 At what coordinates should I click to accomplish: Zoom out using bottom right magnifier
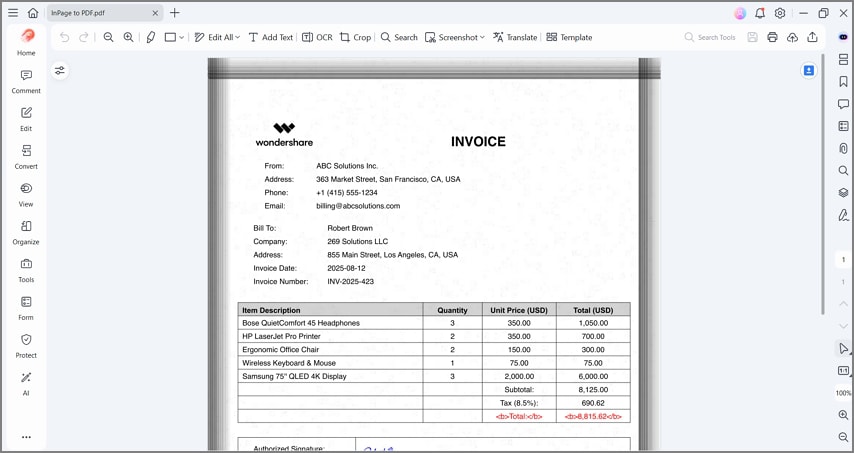coord(843,437)
